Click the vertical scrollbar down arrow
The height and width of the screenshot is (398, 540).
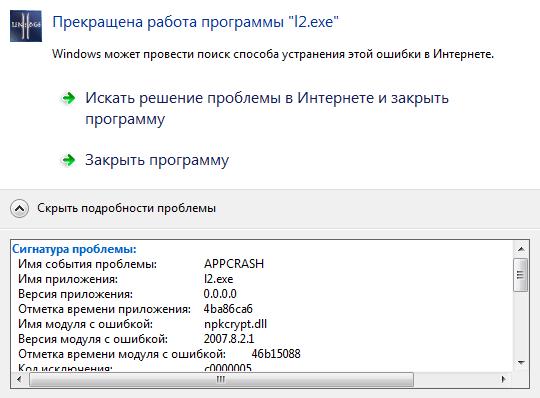pos(521,363)
